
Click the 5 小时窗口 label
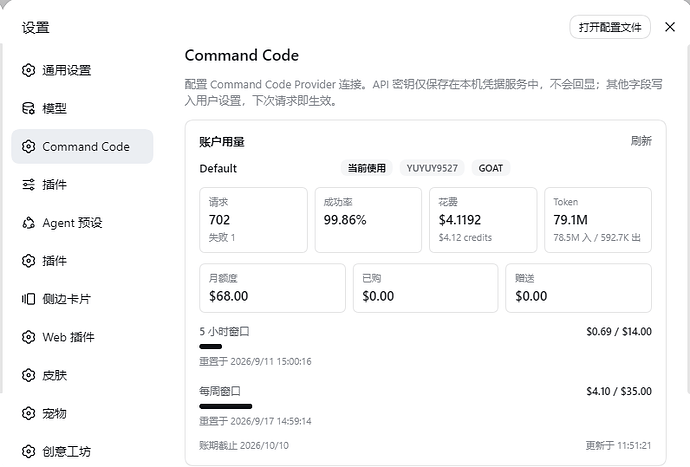tap(224, 331)
